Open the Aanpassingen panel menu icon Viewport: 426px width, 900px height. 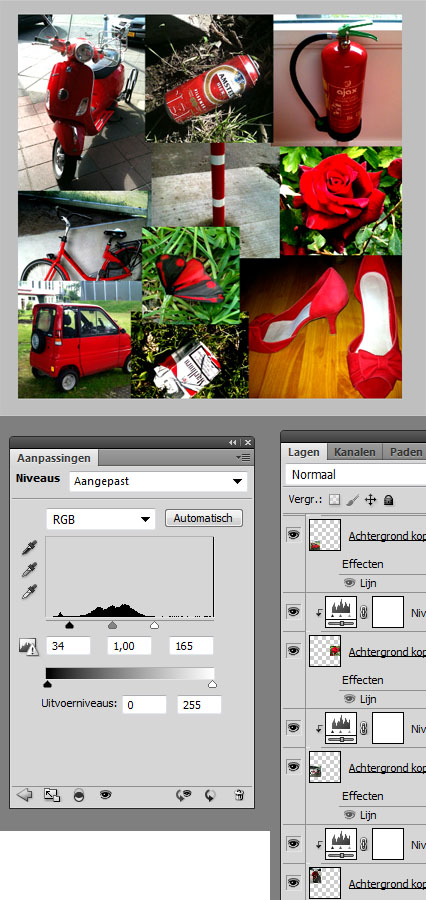click(245, 457)
